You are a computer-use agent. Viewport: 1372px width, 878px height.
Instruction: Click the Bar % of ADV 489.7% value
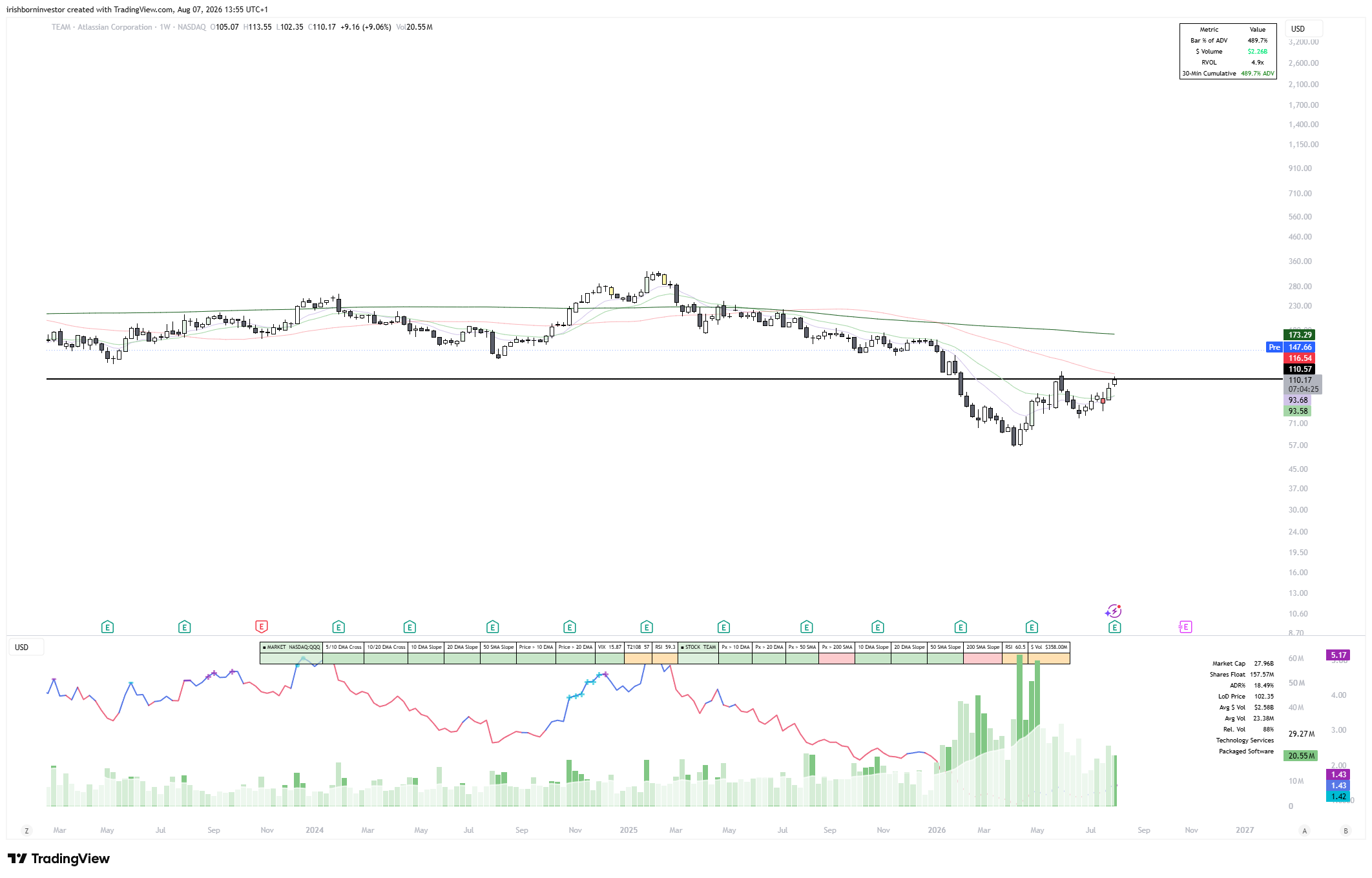coord(1257,41)
